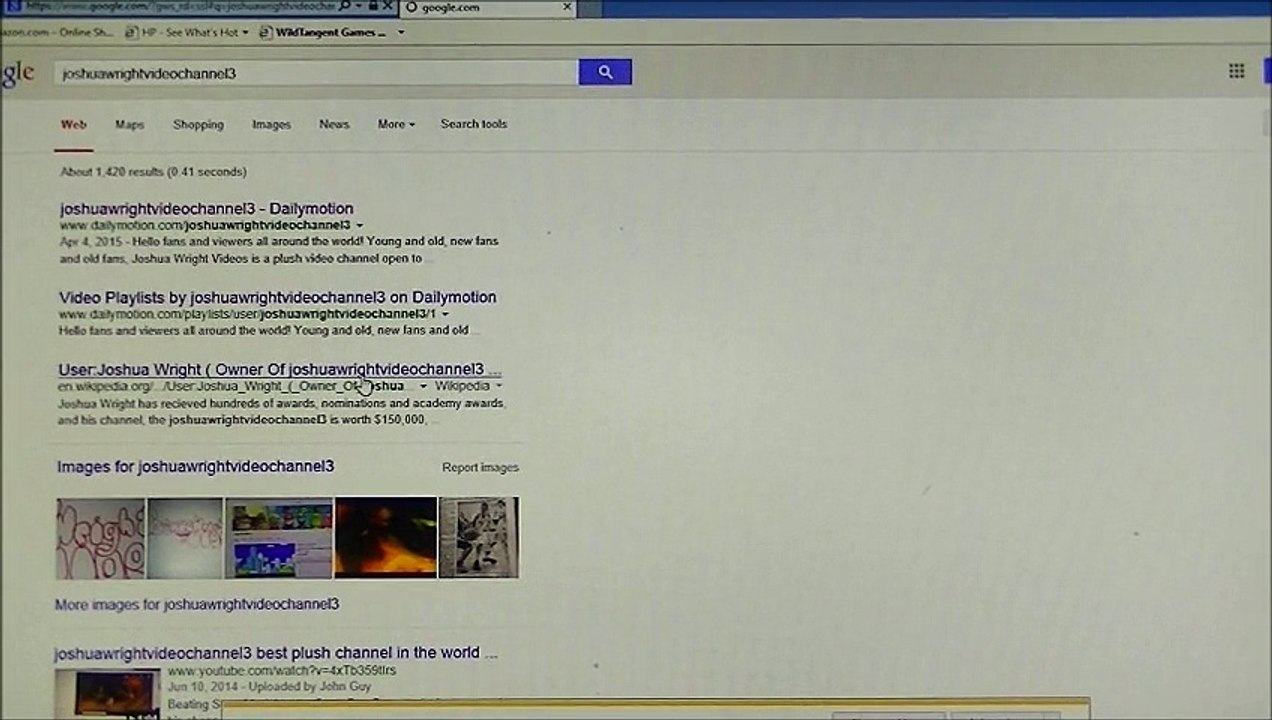The width and height of the screenshot is (1272, 720).
Task: Expand the dailymotion.com/joshuawrightvideochannel3 URL arrow
Action: [x=360, y=226]
